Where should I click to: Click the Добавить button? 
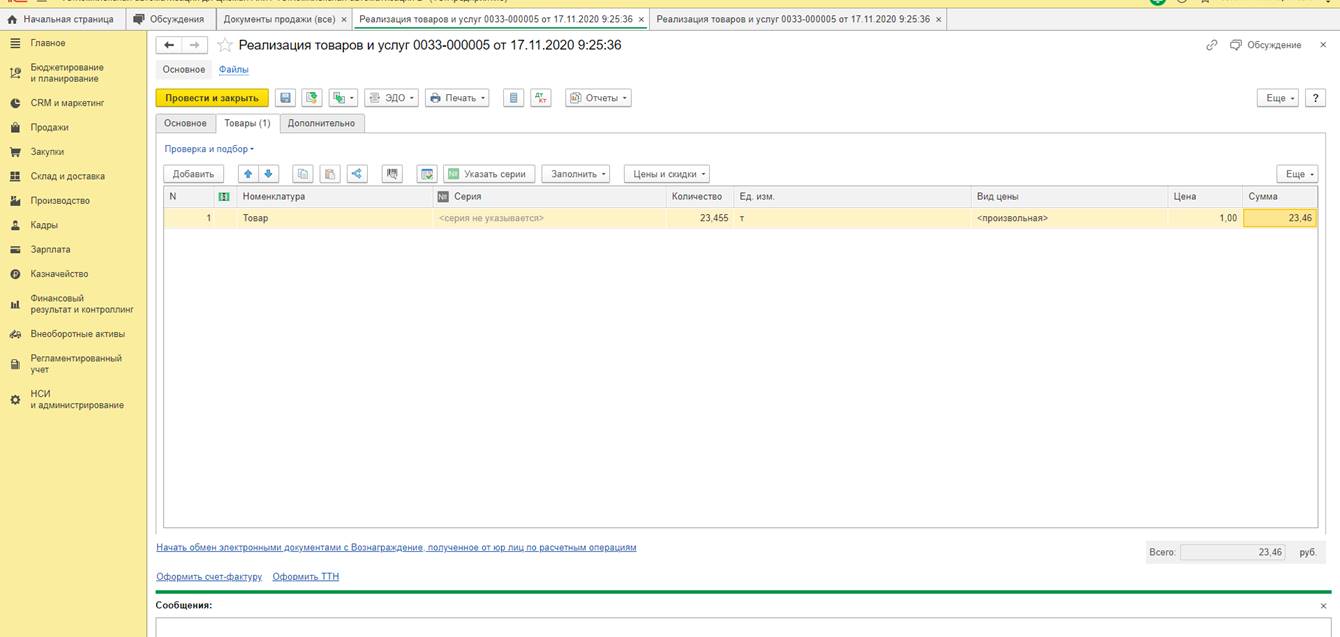point(193,174)
